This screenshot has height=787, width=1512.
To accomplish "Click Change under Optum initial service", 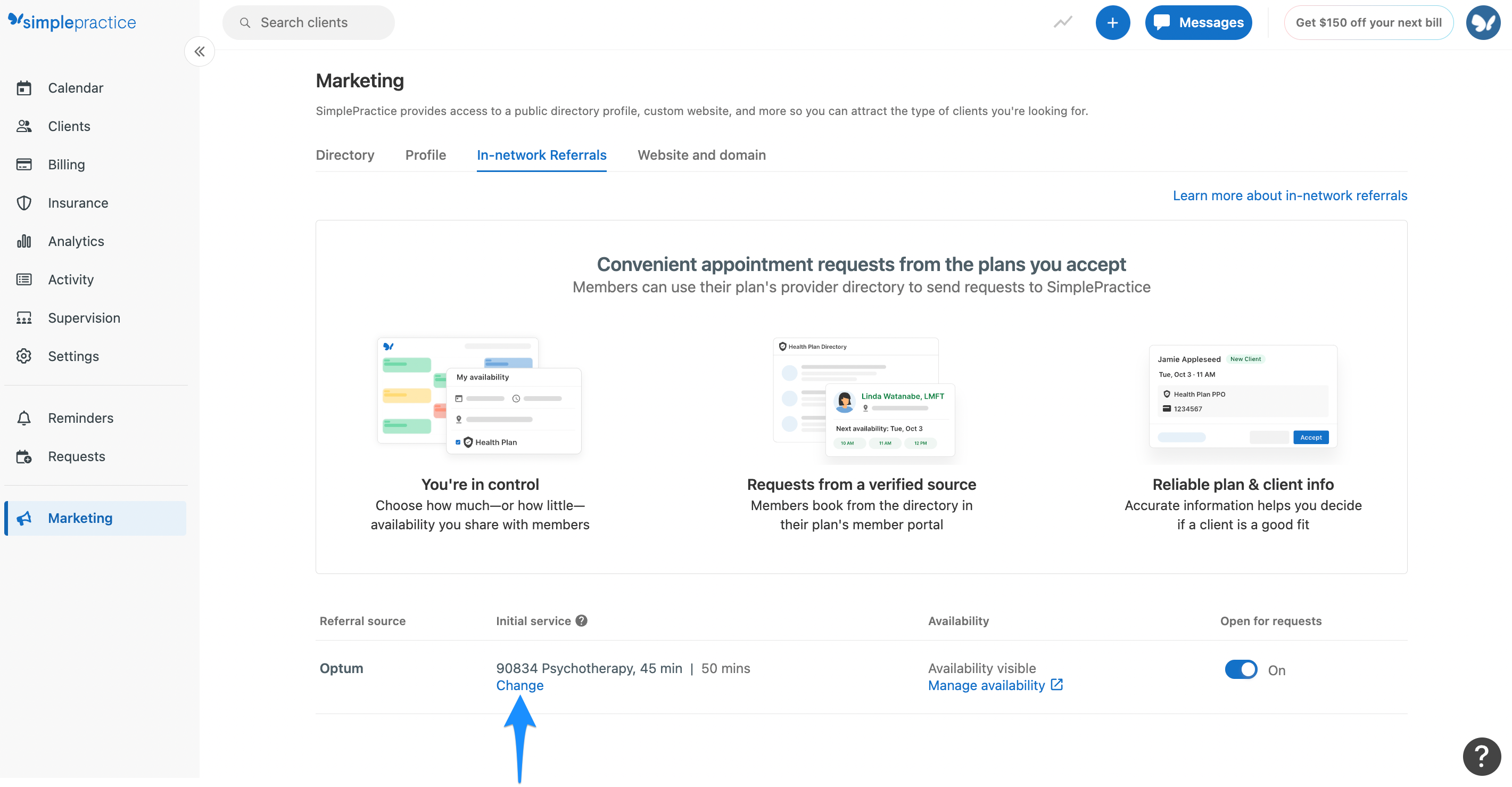I will point(520,685).
